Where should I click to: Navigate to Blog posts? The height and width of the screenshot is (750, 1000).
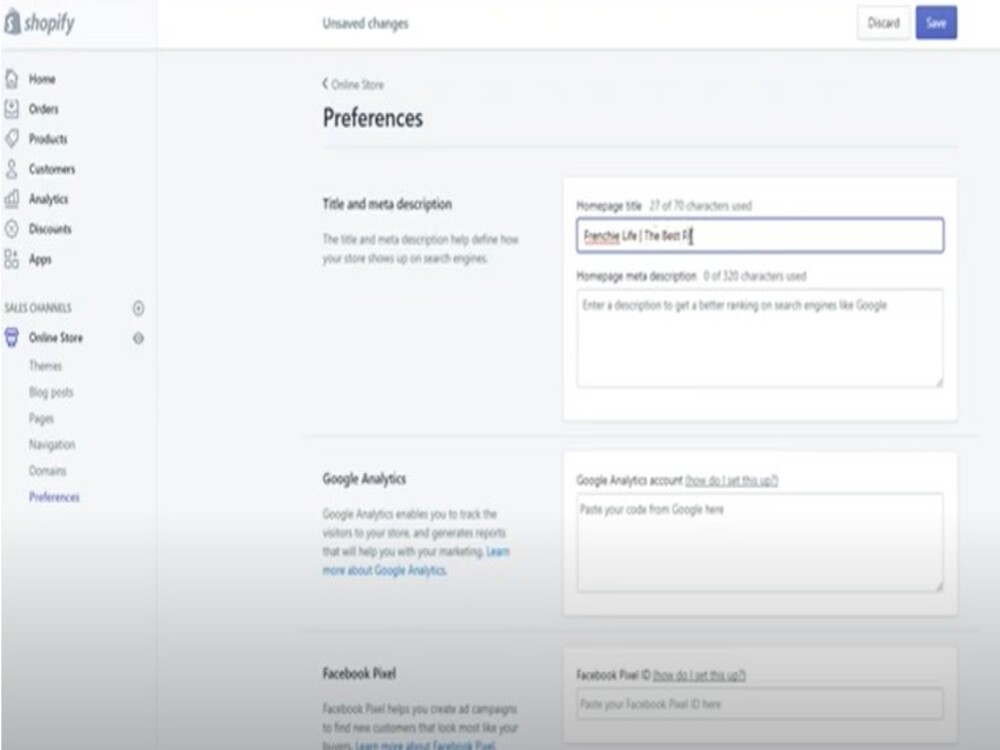[x=51, y=392]
